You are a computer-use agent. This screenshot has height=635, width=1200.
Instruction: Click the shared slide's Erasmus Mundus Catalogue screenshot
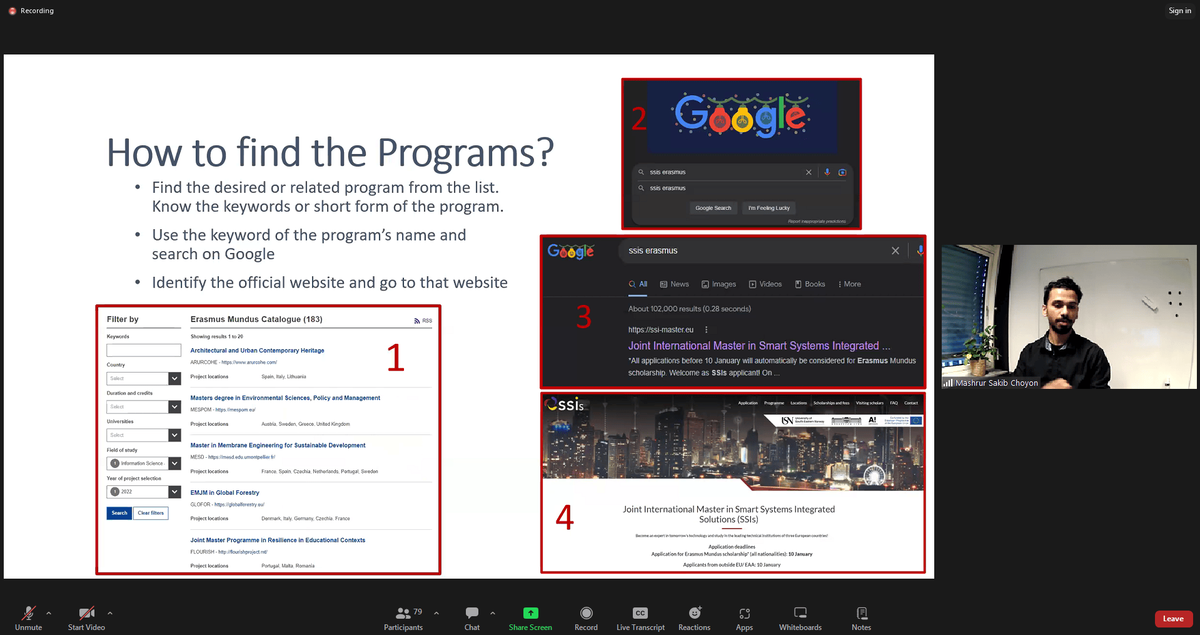pos(268,440)
